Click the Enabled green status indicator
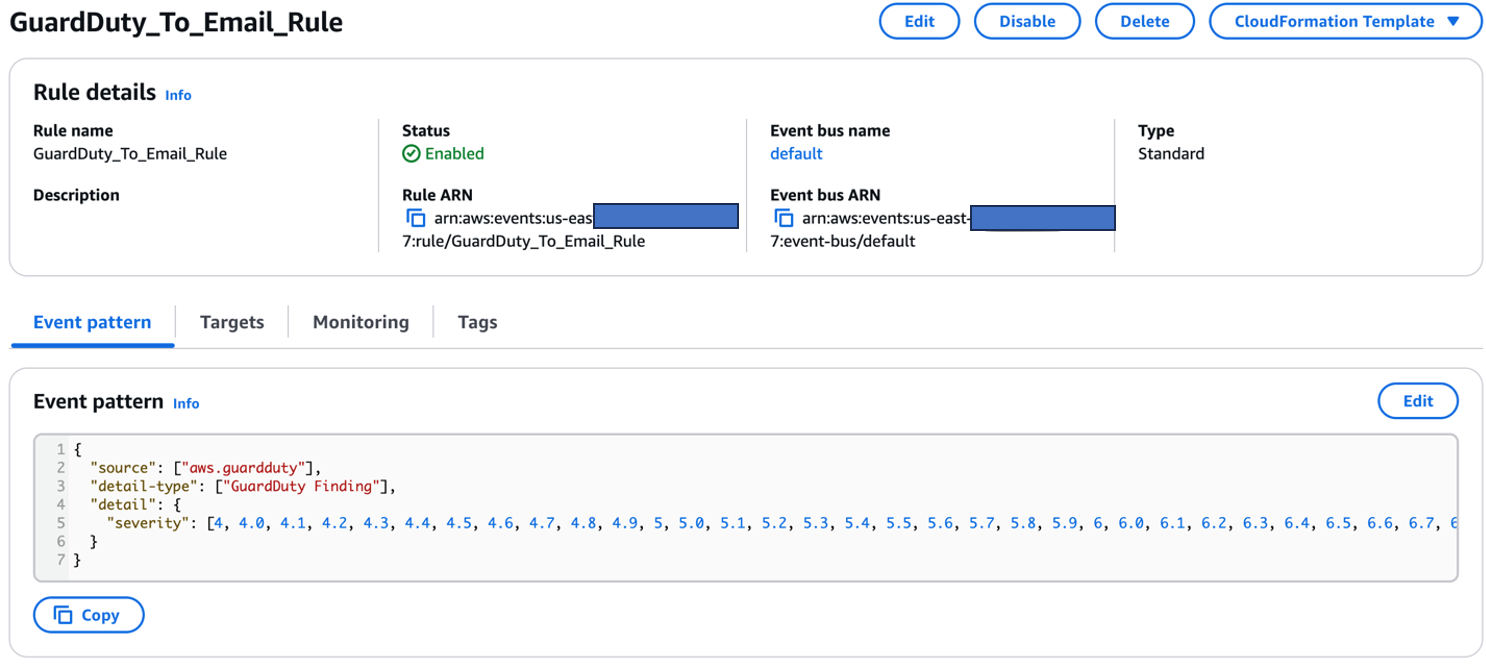Viewport: 1486px width, 668px height. (443, 153)
